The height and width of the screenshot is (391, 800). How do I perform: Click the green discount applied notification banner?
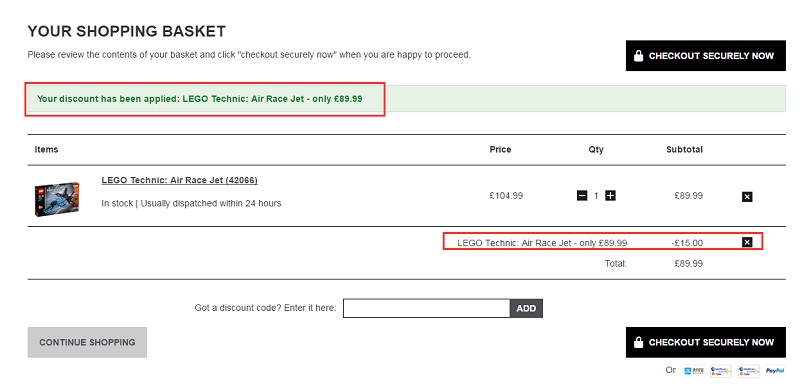pos(407,99)
